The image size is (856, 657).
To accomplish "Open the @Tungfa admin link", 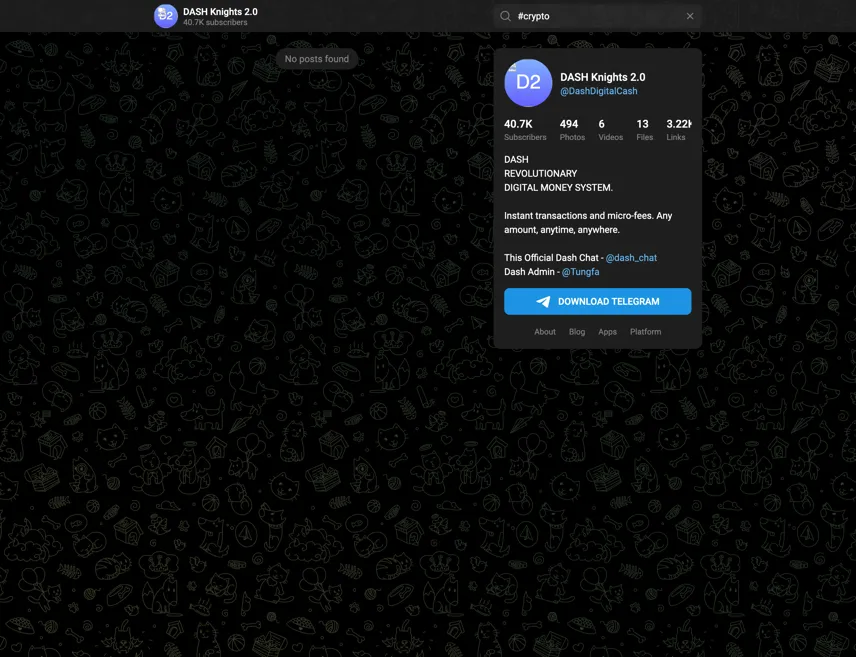I will point(580,272).
